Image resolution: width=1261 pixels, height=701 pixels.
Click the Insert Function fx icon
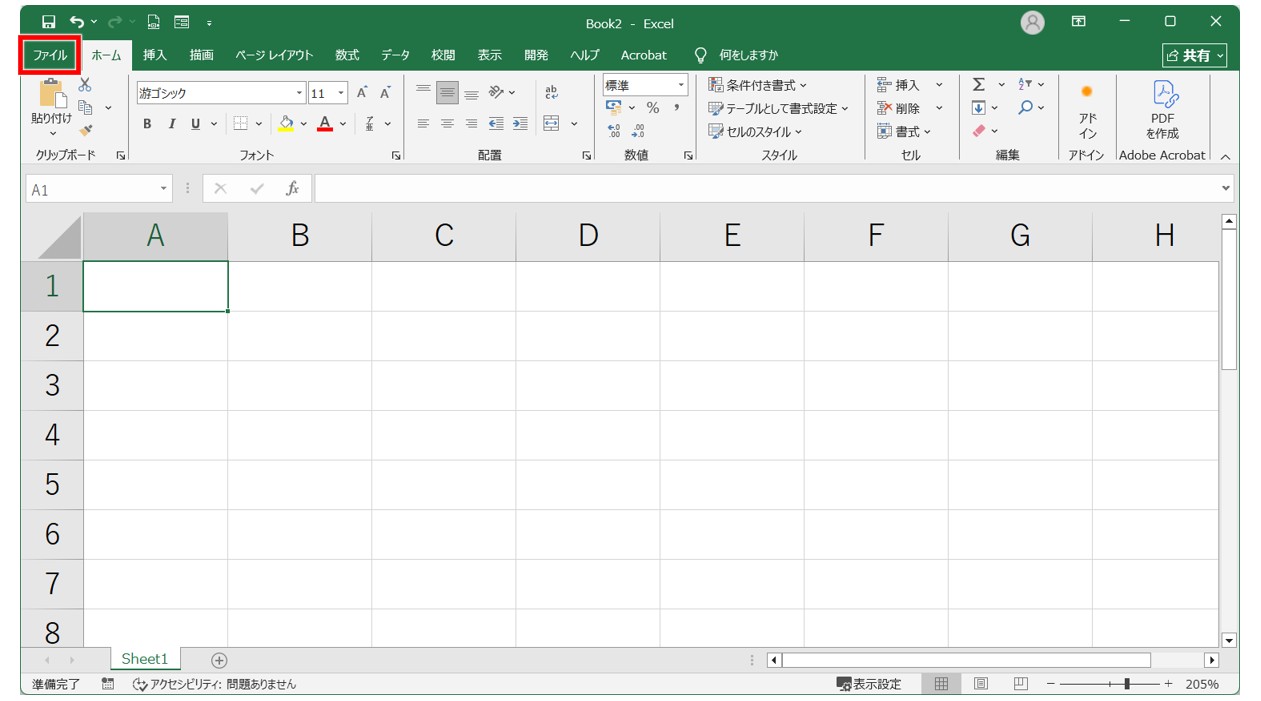[x=292, y=189]
